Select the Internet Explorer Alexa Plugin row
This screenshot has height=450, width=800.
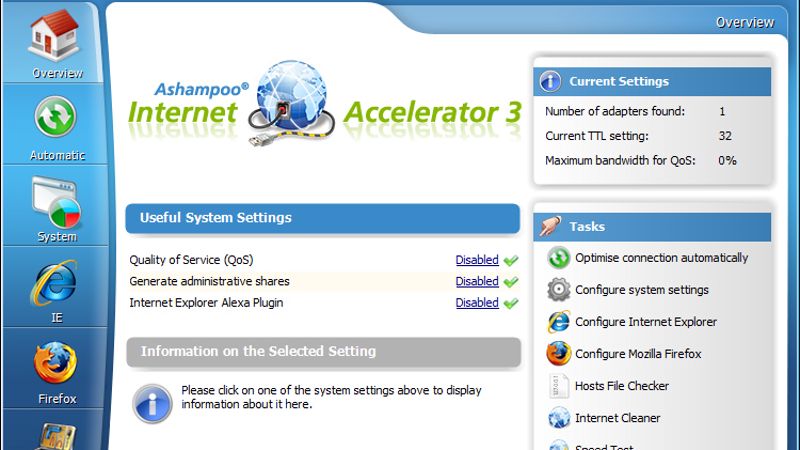click(x=323, y=303)
